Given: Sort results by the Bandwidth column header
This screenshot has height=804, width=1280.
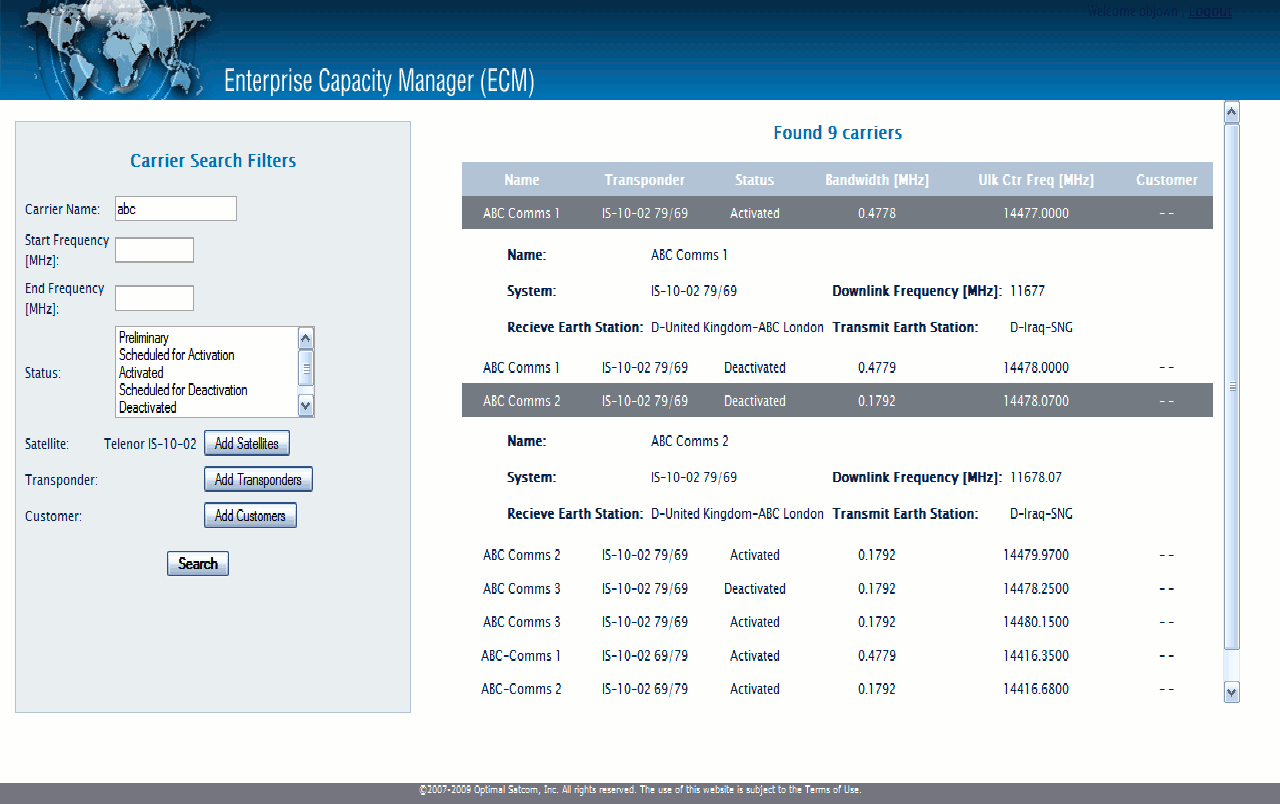Looking at the screenshot, I should coord(876,179).
